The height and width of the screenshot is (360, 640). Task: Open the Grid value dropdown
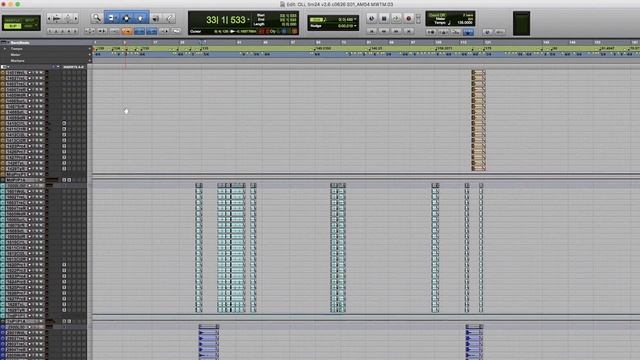[355, 19]
